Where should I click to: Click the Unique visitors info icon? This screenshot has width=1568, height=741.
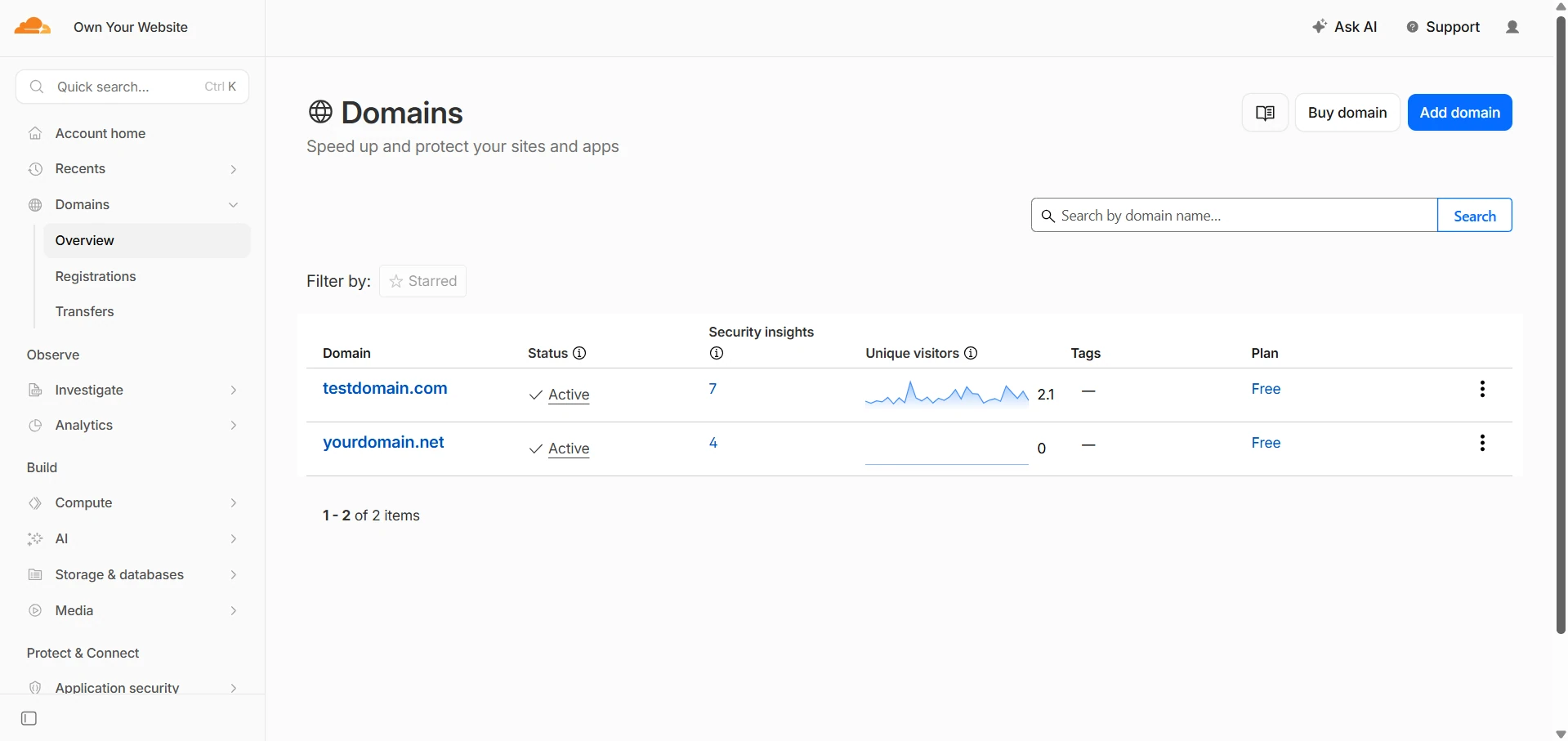(x=971, y=353)
